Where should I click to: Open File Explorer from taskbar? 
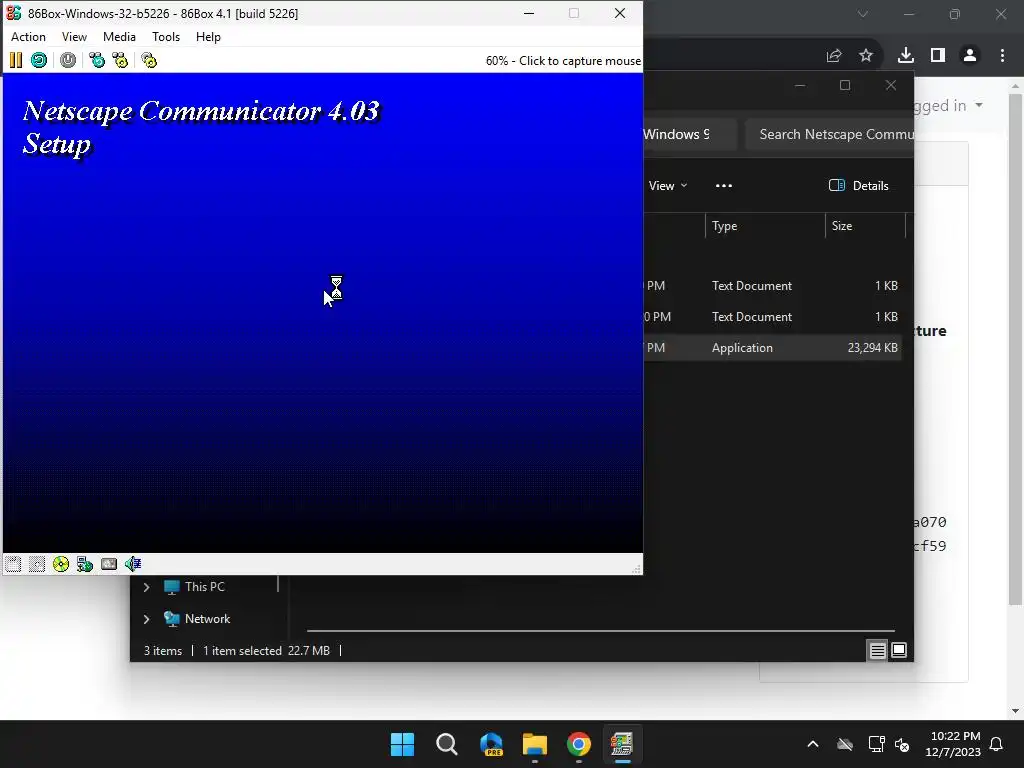535,744
